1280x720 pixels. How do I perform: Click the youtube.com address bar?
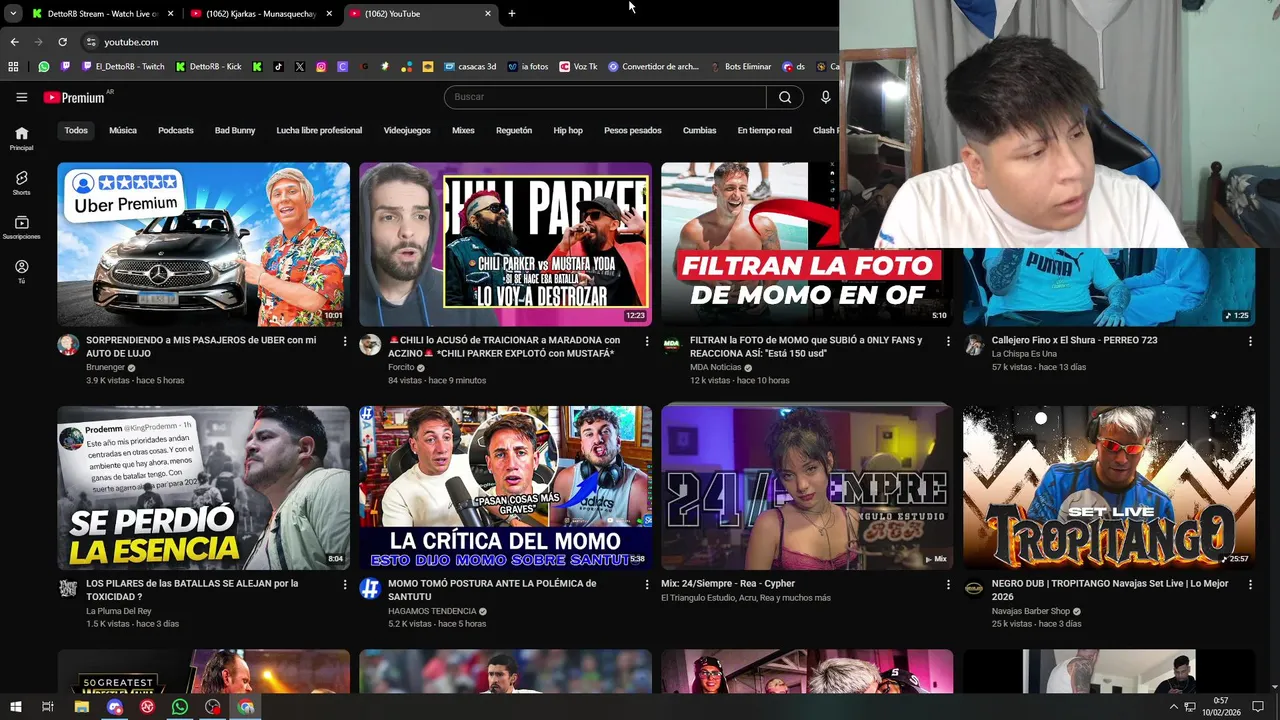click(x=460, y=42)
